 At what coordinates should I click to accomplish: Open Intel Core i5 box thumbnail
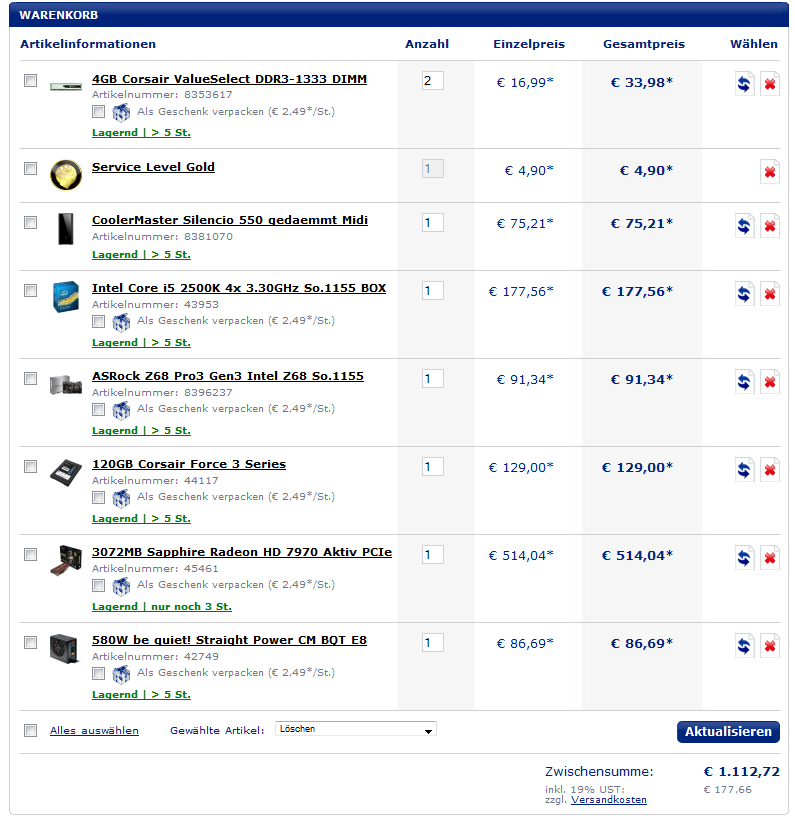66,296
